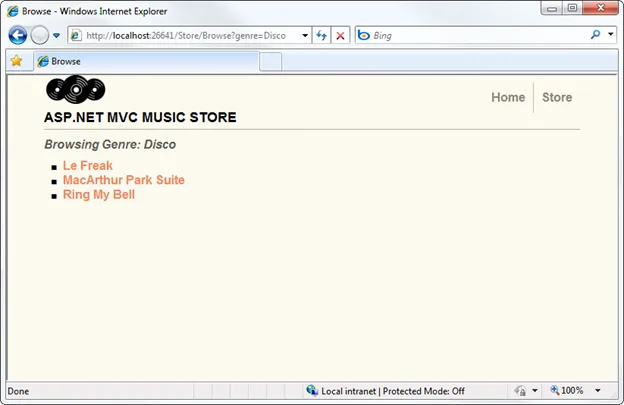Expand the 100% zoom level dropdown
624x405 pixels.
[x=598, y=391]
